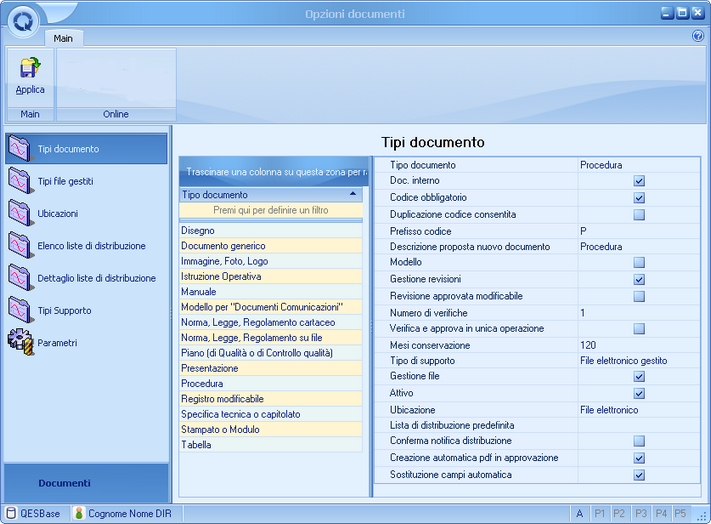This screenshot has height=524, width=711.
Task: Click the Applica save icon
Action: (30, 68)
